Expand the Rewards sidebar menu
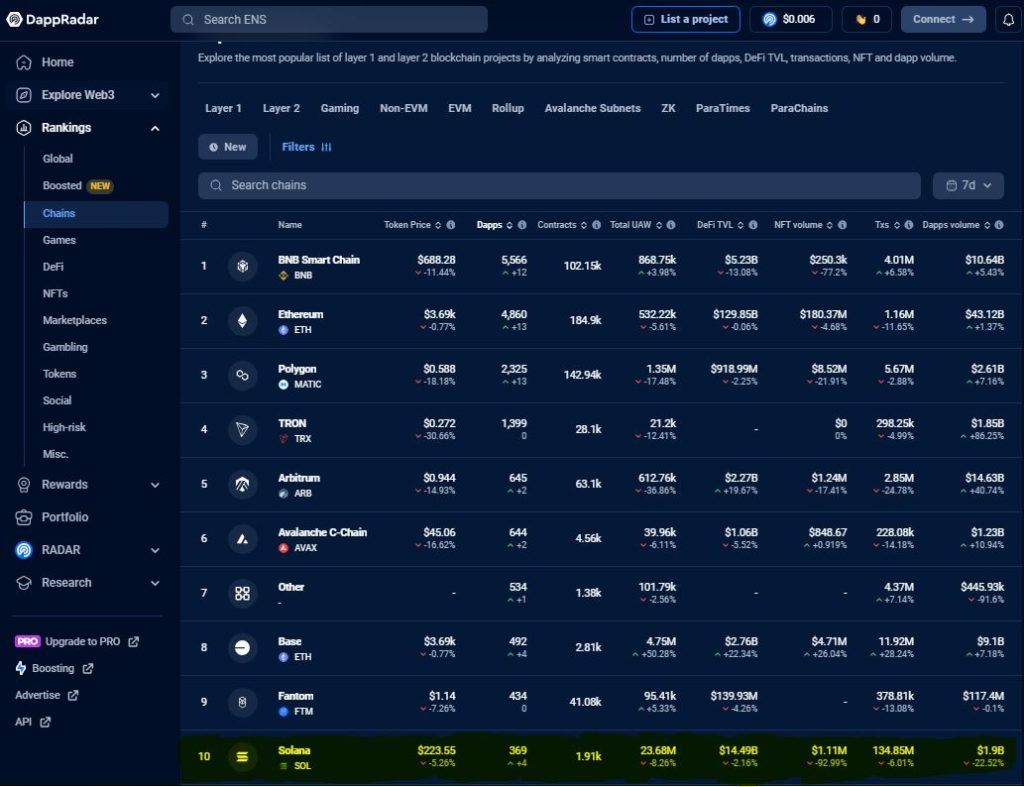This screenshot has width=1024, height=787. click(x=155, y=484)
